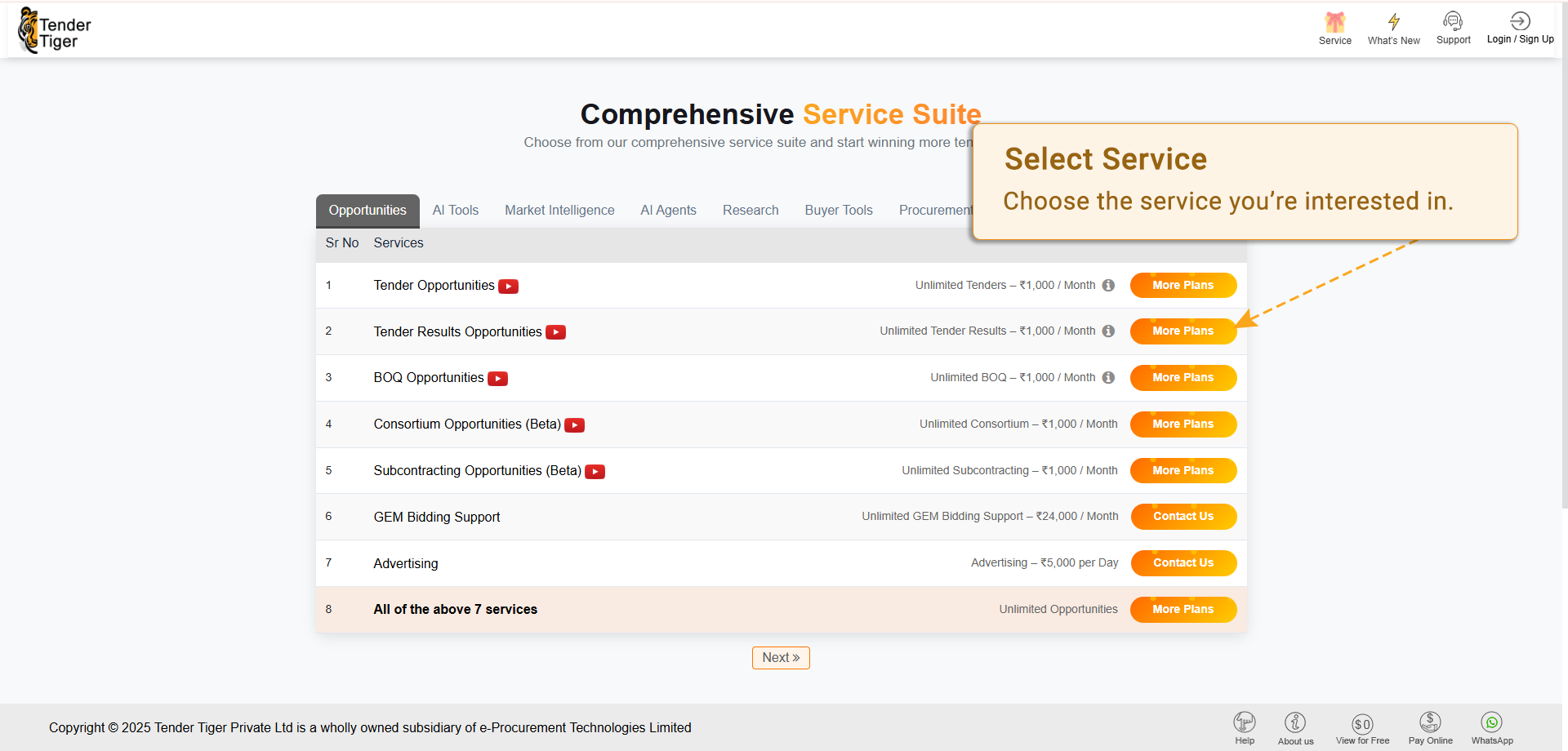This screenshot has width=1568, height=751.
Task: Go to the Next page button
Action: click(x=781, y=658)
